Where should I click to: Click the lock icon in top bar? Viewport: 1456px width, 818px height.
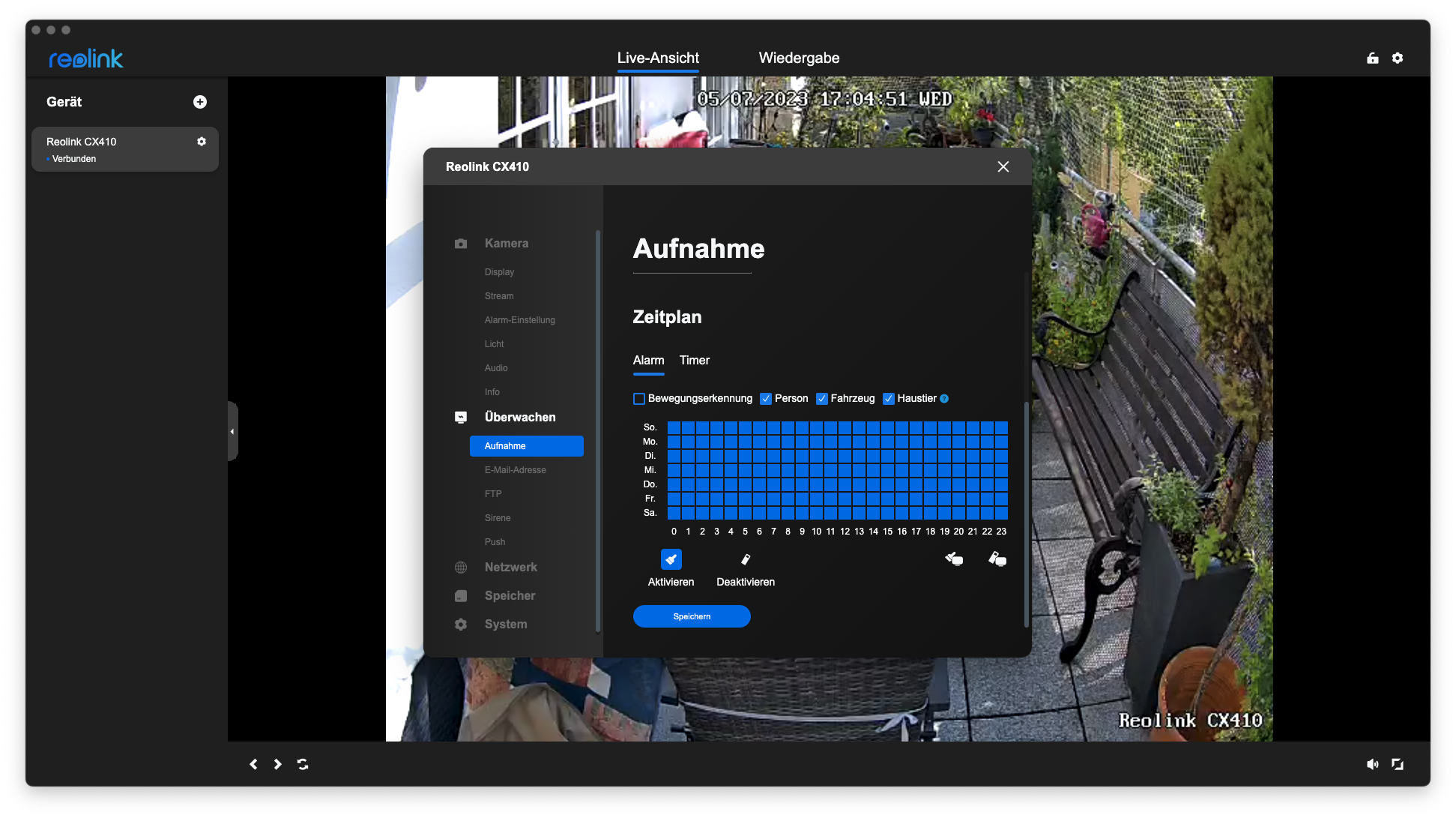pos(1373,58)
